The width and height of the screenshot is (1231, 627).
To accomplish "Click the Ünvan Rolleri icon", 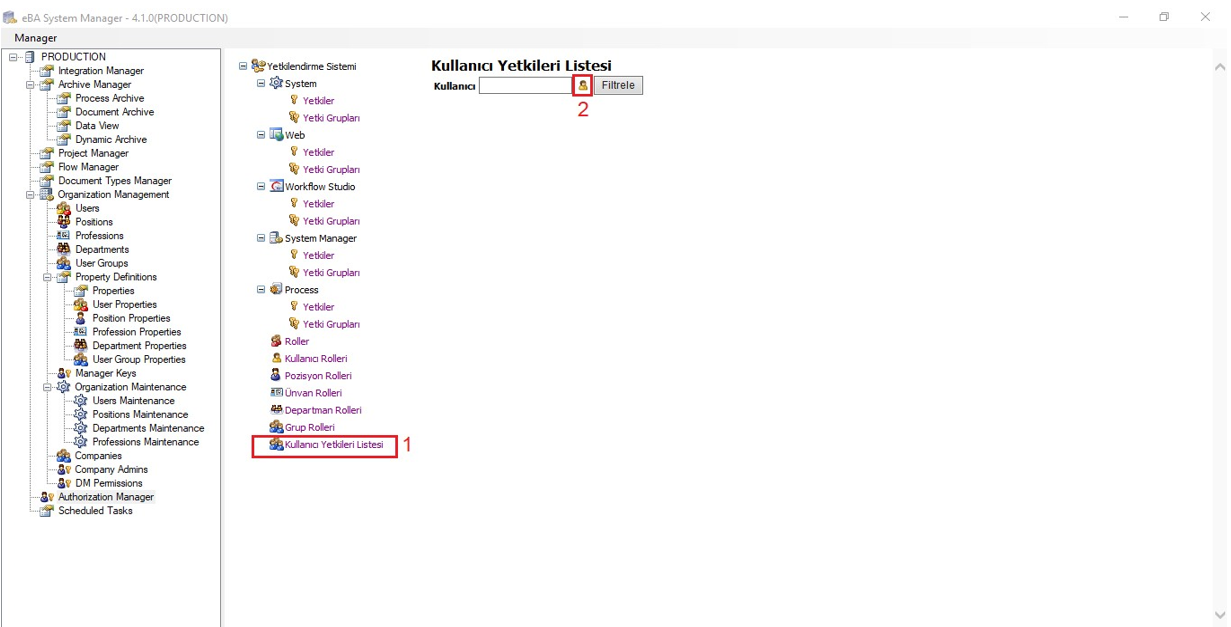I will click(x=277, y=393).
